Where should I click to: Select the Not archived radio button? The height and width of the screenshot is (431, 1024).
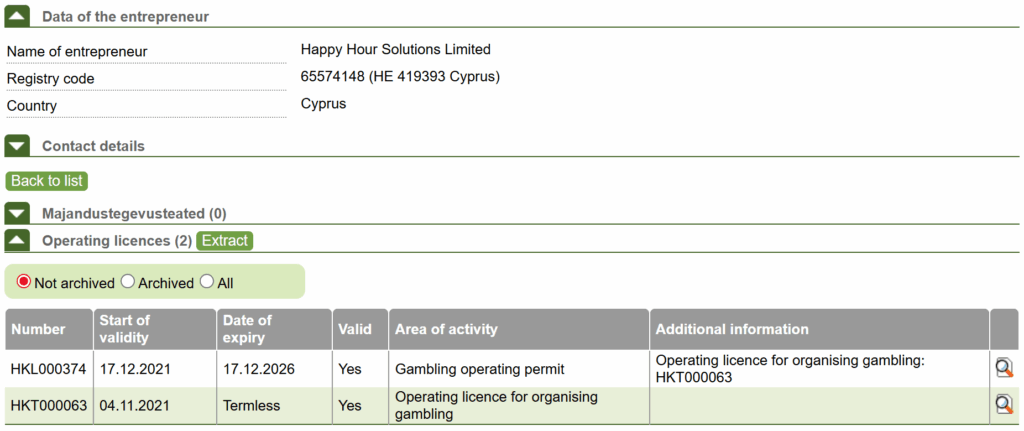(x=24, y=282)
